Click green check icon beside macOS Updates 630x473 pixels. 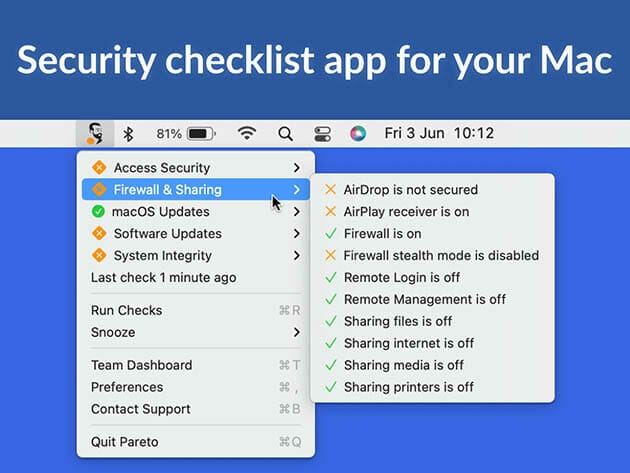pos(98,212)
